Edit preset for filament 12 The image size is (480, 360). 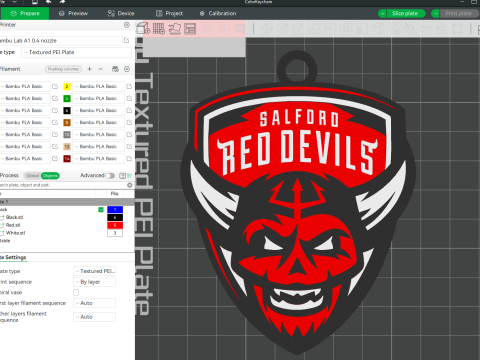click(129, 146)
